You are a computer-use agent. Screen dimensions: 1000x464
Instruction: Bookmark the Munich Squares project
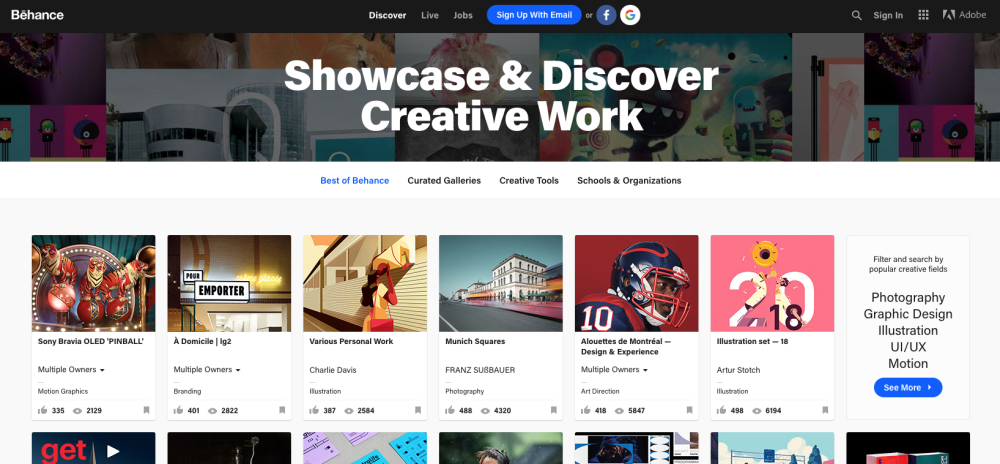coord(554,410)
